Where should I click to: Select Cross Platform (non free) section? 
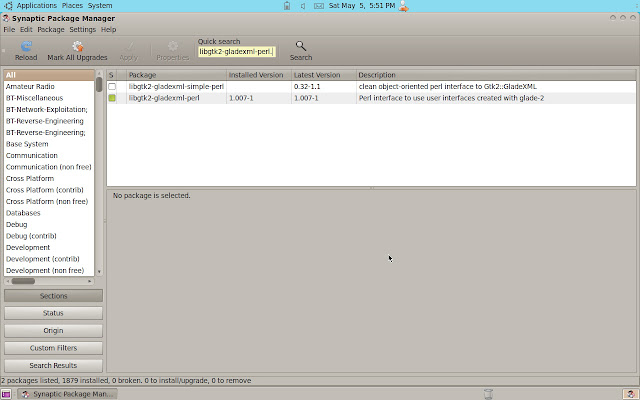tap(49, 201)
